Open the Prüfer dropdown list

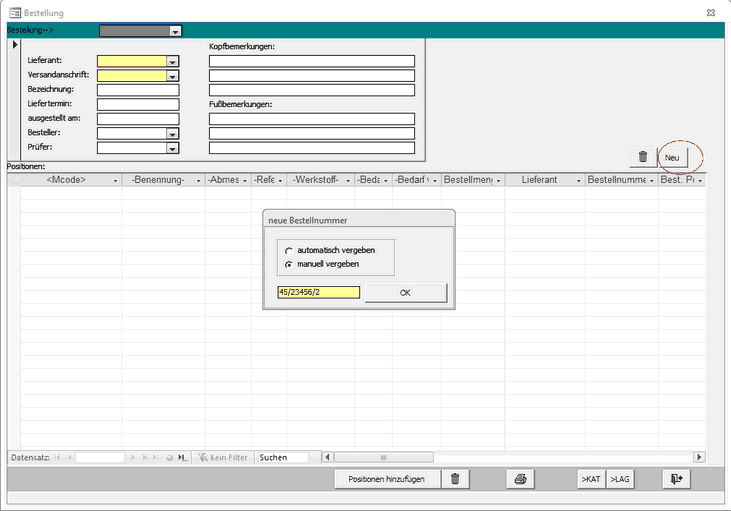(x=173, y=148)
